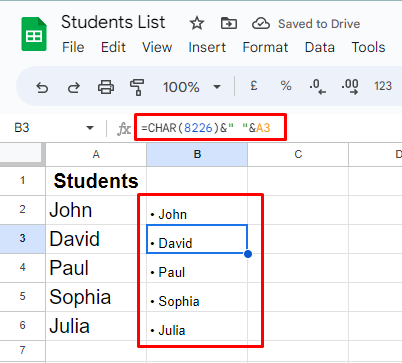
Task: Expand the name box dropdown arrow
Action: point(90,128)
